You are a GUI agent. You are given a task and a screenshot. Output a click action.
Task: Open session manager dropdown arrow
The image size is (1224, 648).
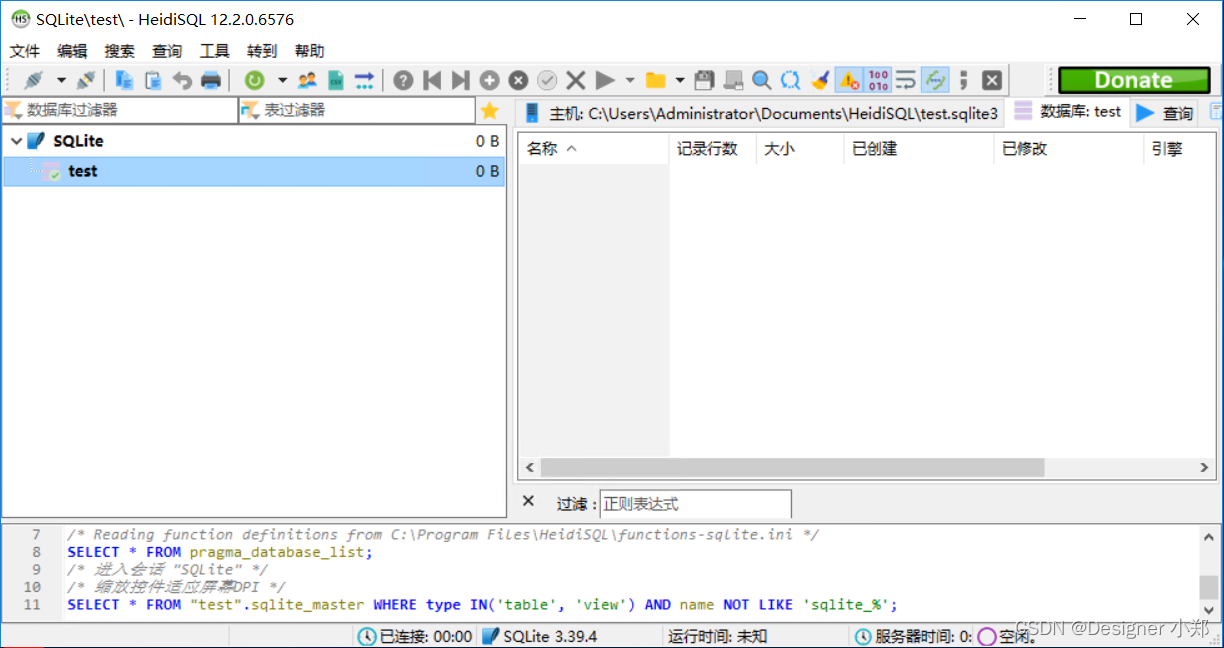[61, 80]
